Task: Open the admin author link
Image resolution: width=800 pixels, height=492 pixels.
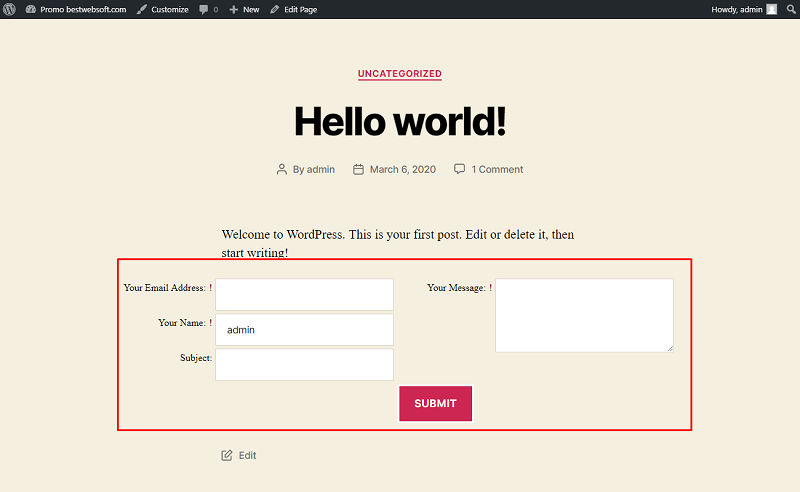Action: point(321,169)
